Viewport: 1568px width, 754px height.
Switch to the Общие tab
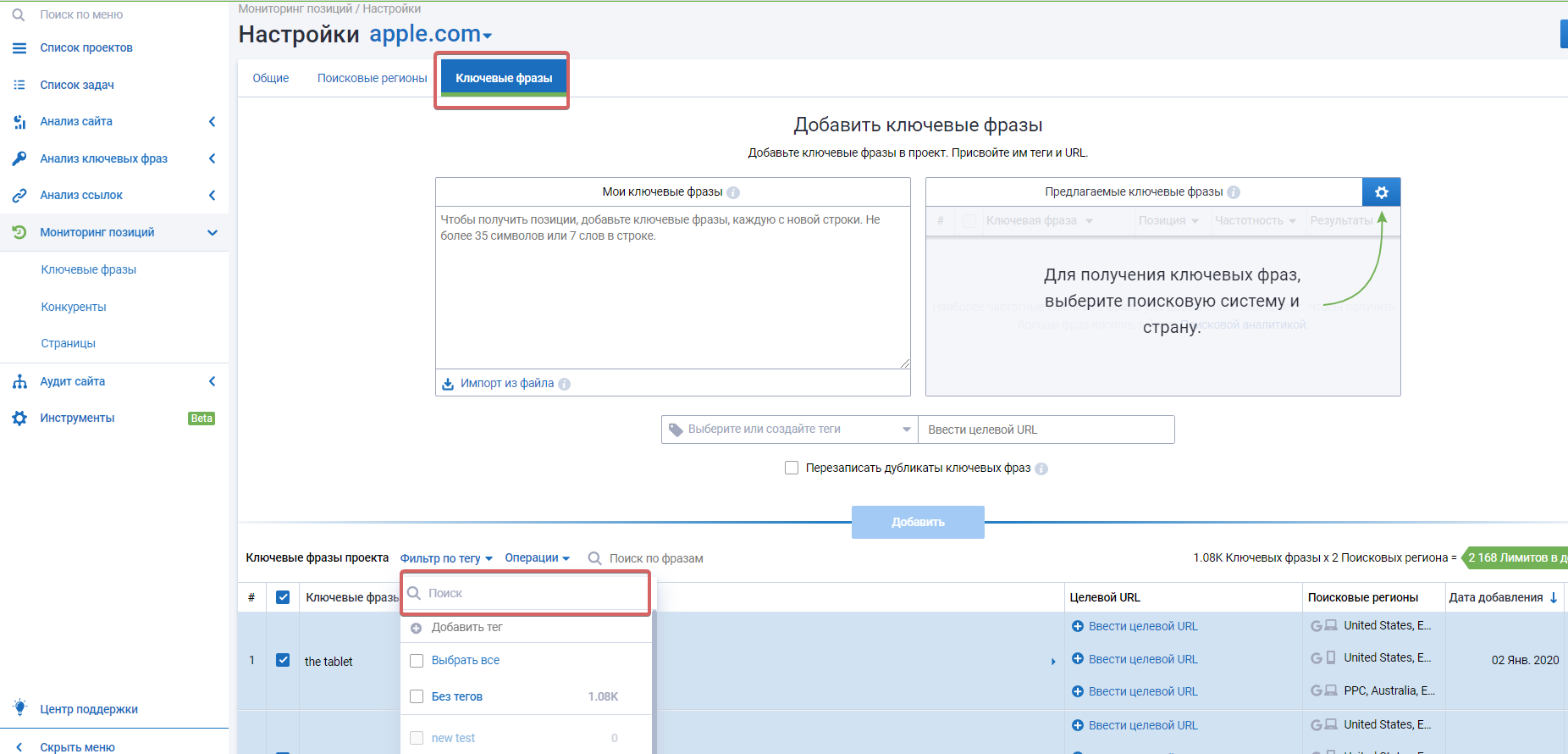(x=270, y=78)
